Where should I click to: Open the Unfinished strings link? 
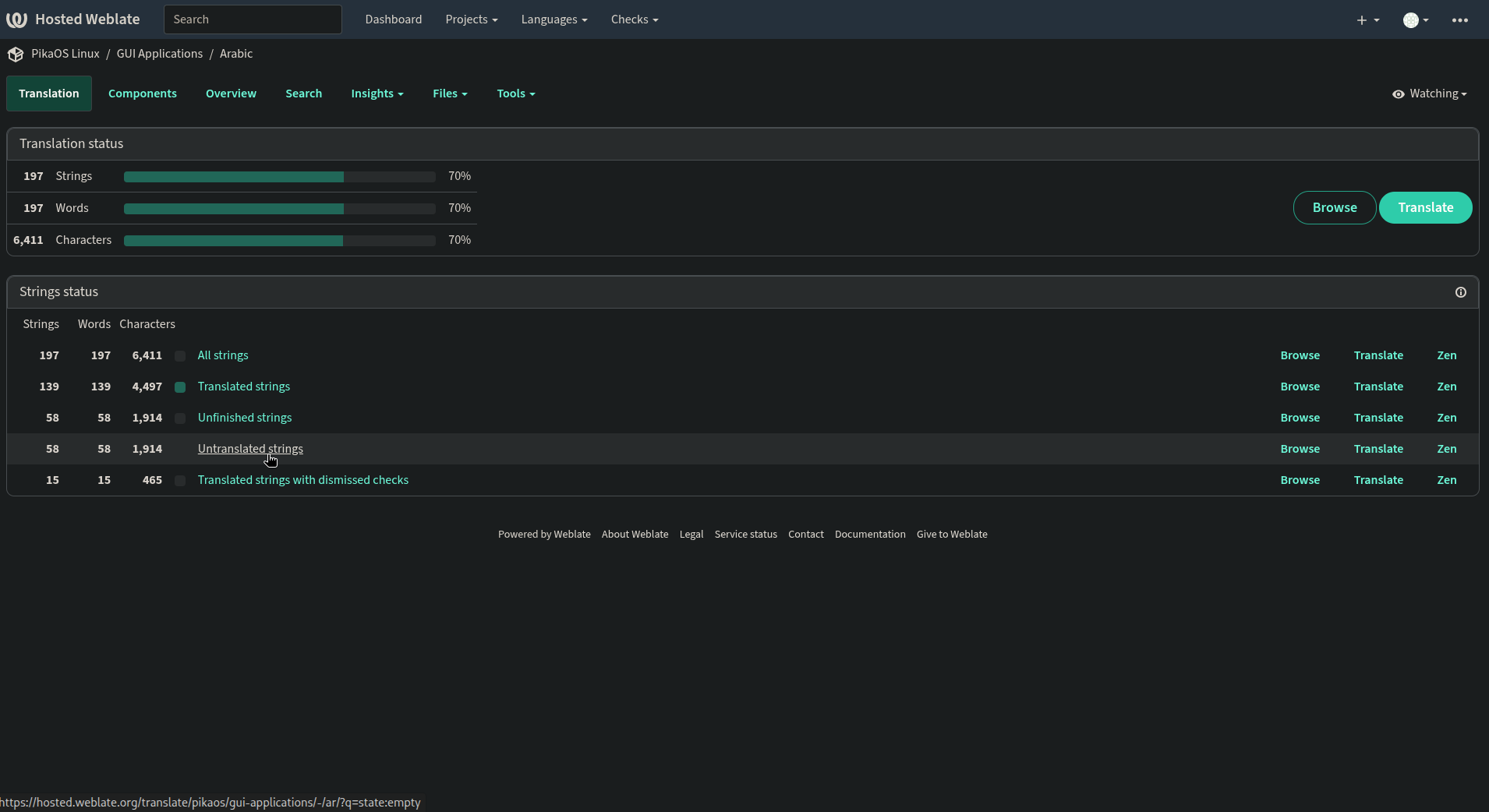245,418
